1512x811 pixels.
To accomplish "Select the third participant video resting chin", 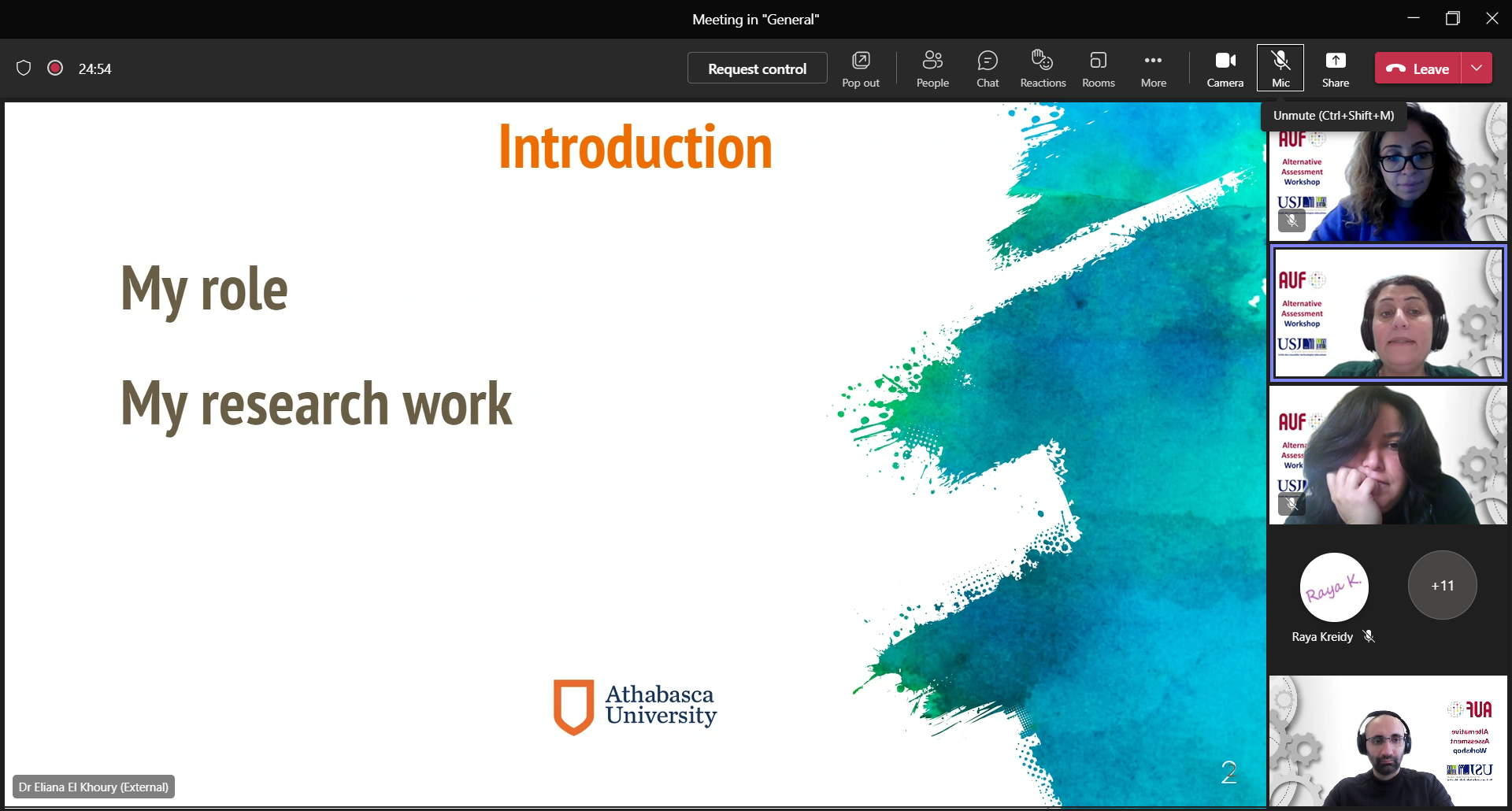I will coord(1388,455).
